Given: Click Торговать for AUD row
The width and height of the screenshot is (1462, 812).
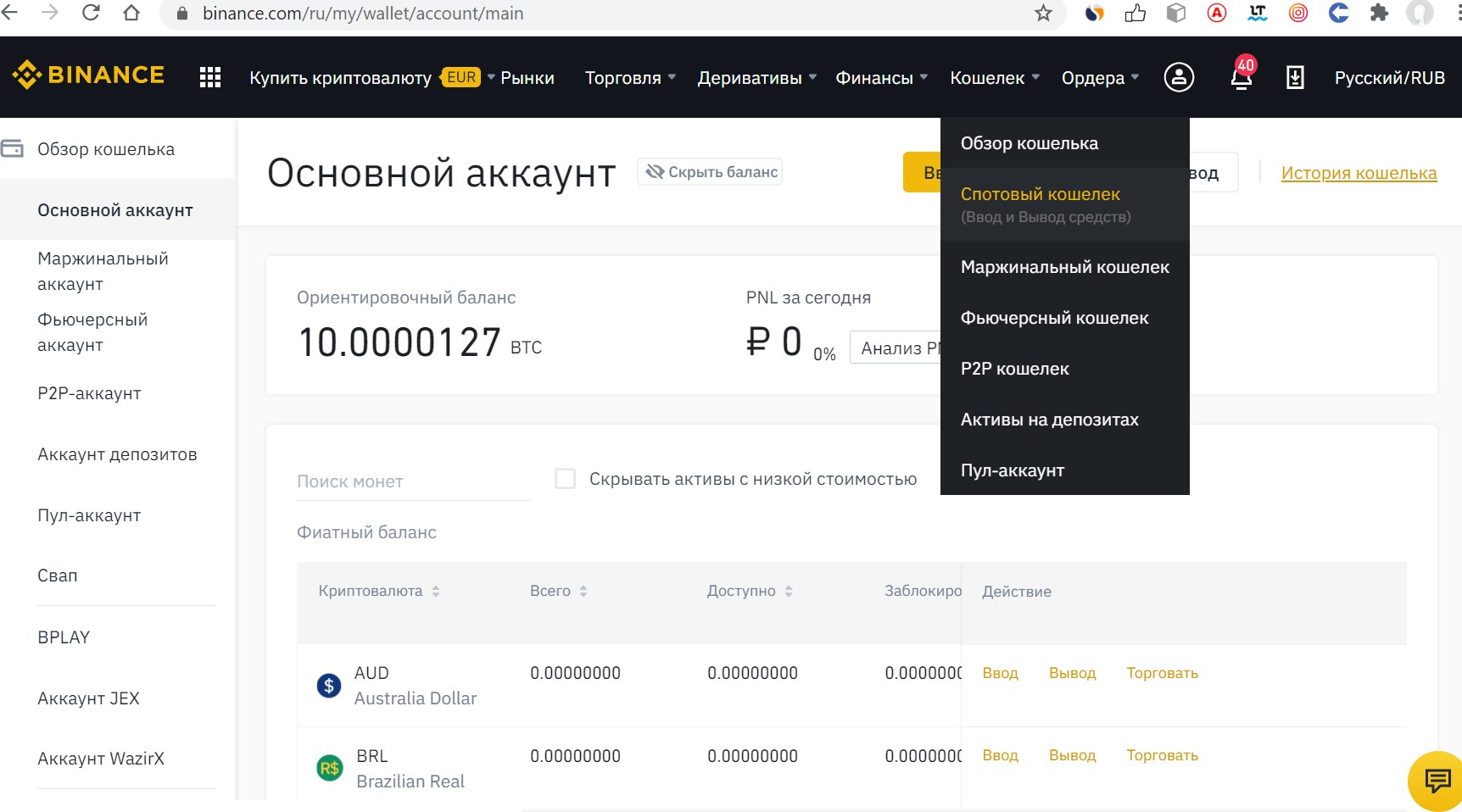Looking at the screenshot, I should [1162, 673].
